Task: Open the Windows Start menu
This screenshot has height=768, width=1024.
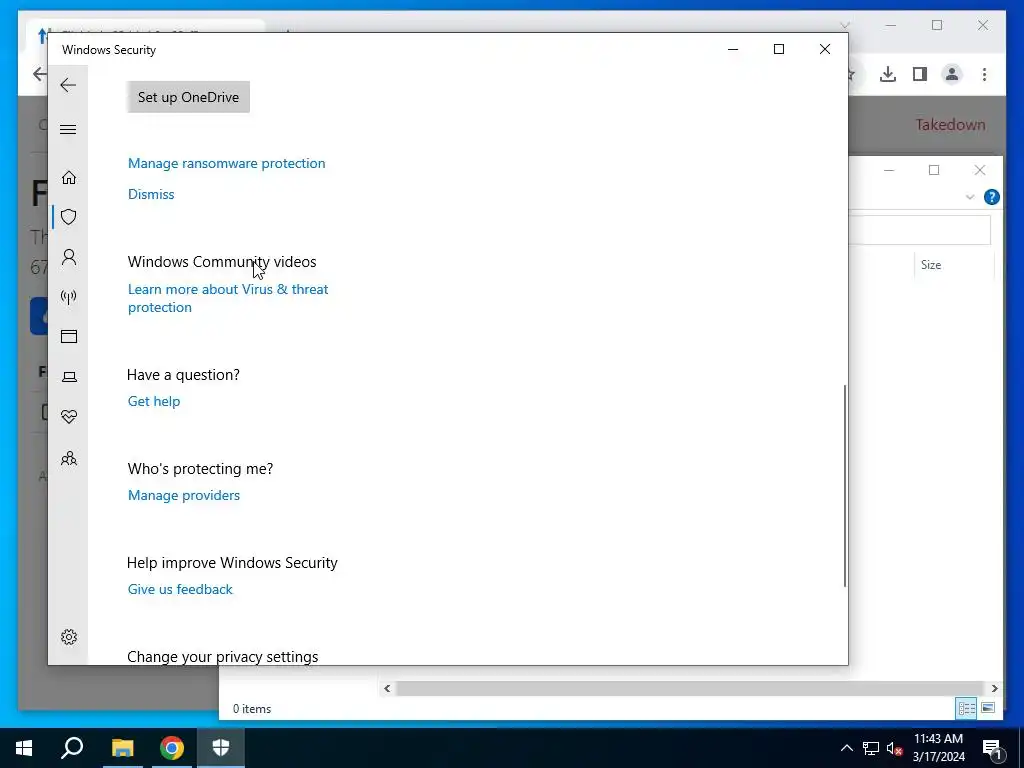Action: [24, 748]
